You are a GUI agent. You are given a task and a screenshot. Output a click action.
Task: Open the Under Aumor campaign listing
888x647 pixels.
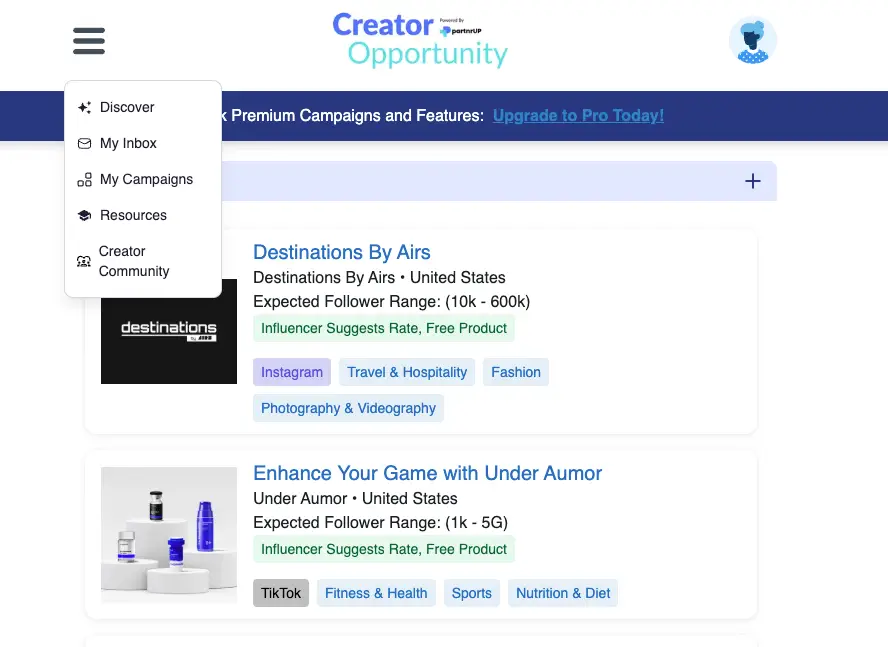tap(427, 473)
